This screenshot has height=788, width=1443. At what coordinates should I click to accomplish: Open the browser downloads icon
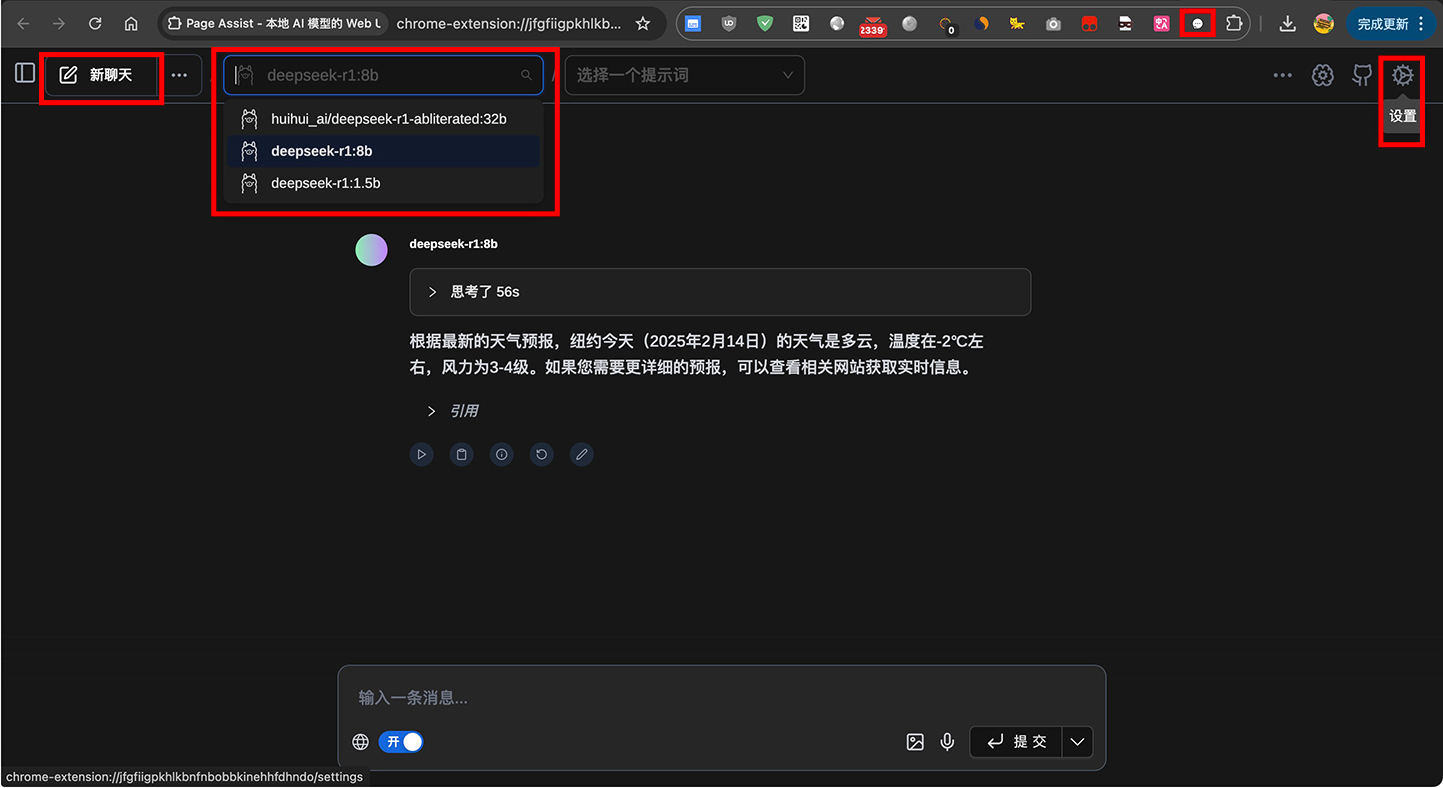(x=1288, y=23)
